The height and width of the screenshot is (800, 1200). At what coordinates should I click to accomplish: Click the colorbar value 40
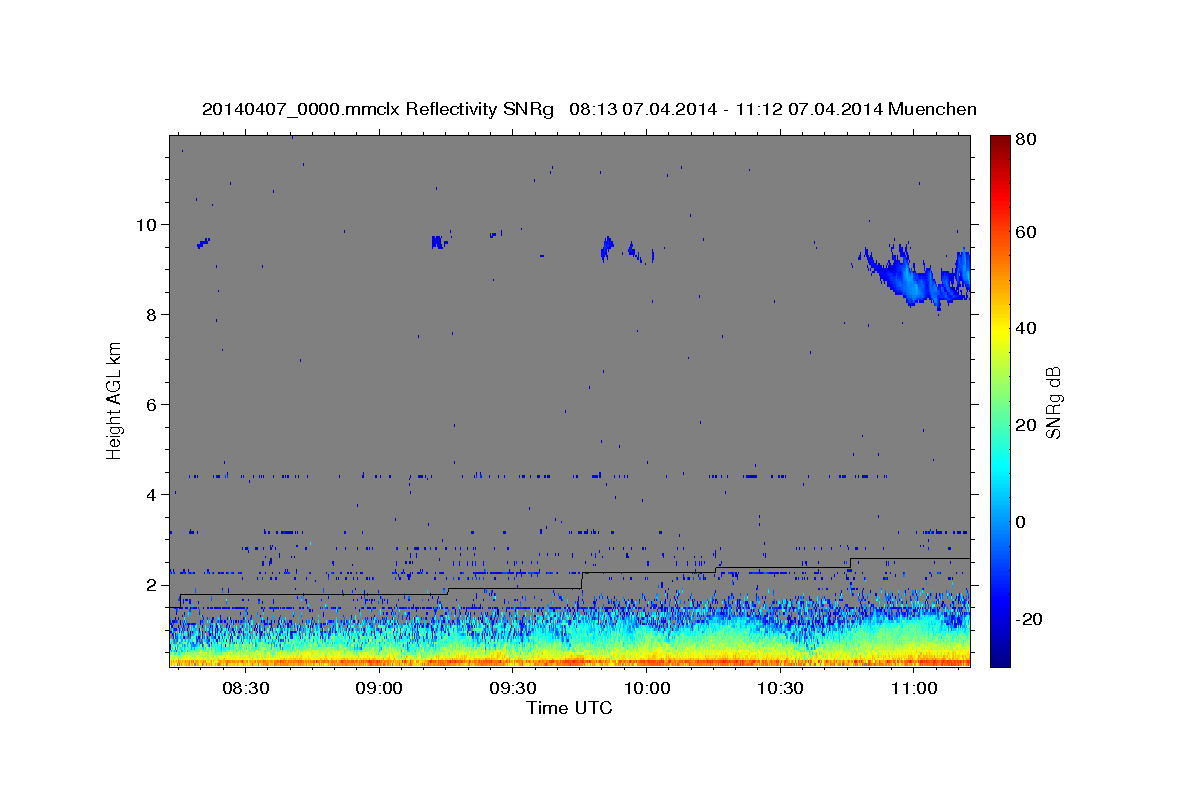point(1026,328)
